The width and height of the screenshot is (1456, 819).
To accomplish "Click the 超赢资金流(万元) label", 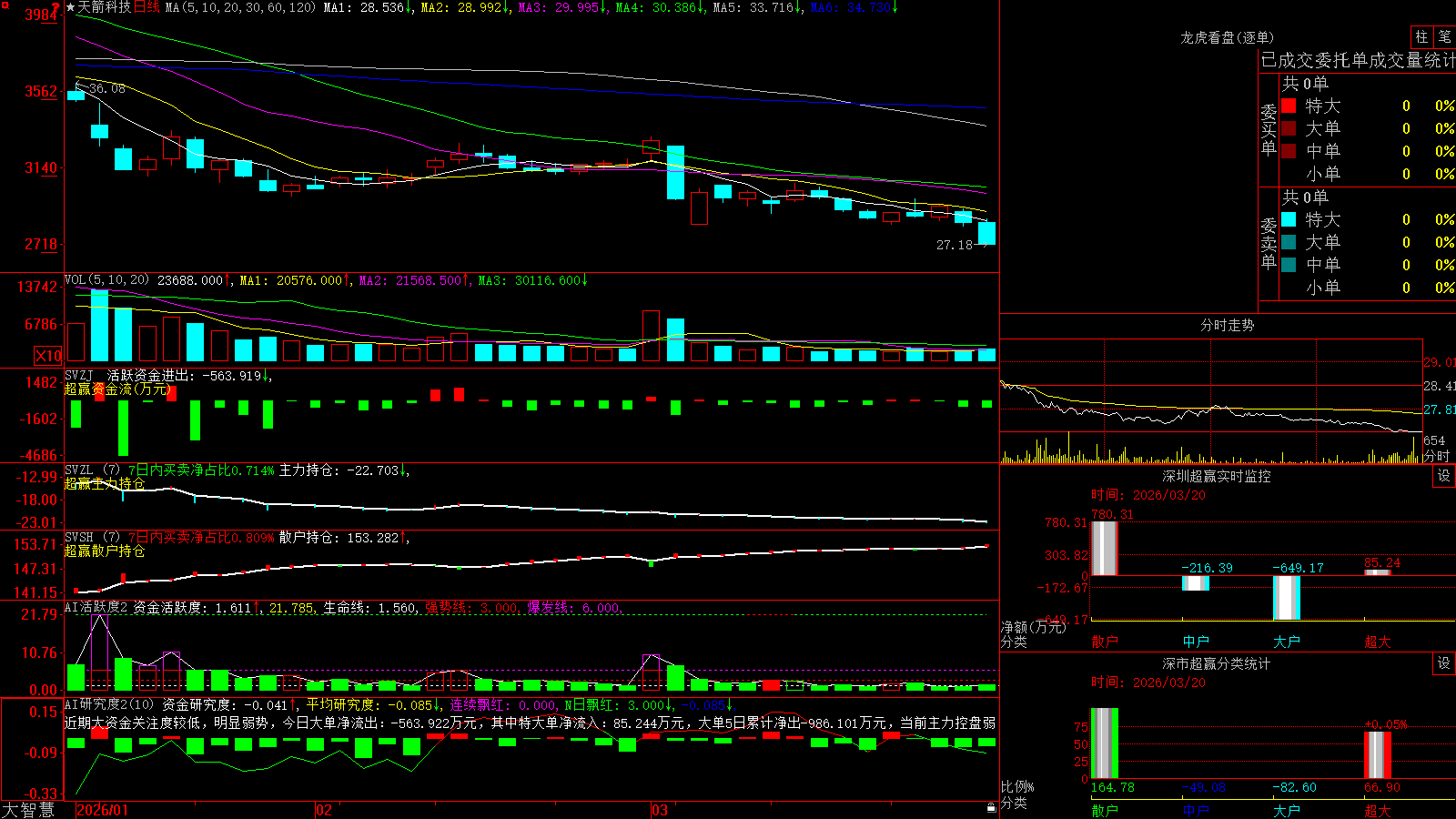I will [x=117, y=389].
